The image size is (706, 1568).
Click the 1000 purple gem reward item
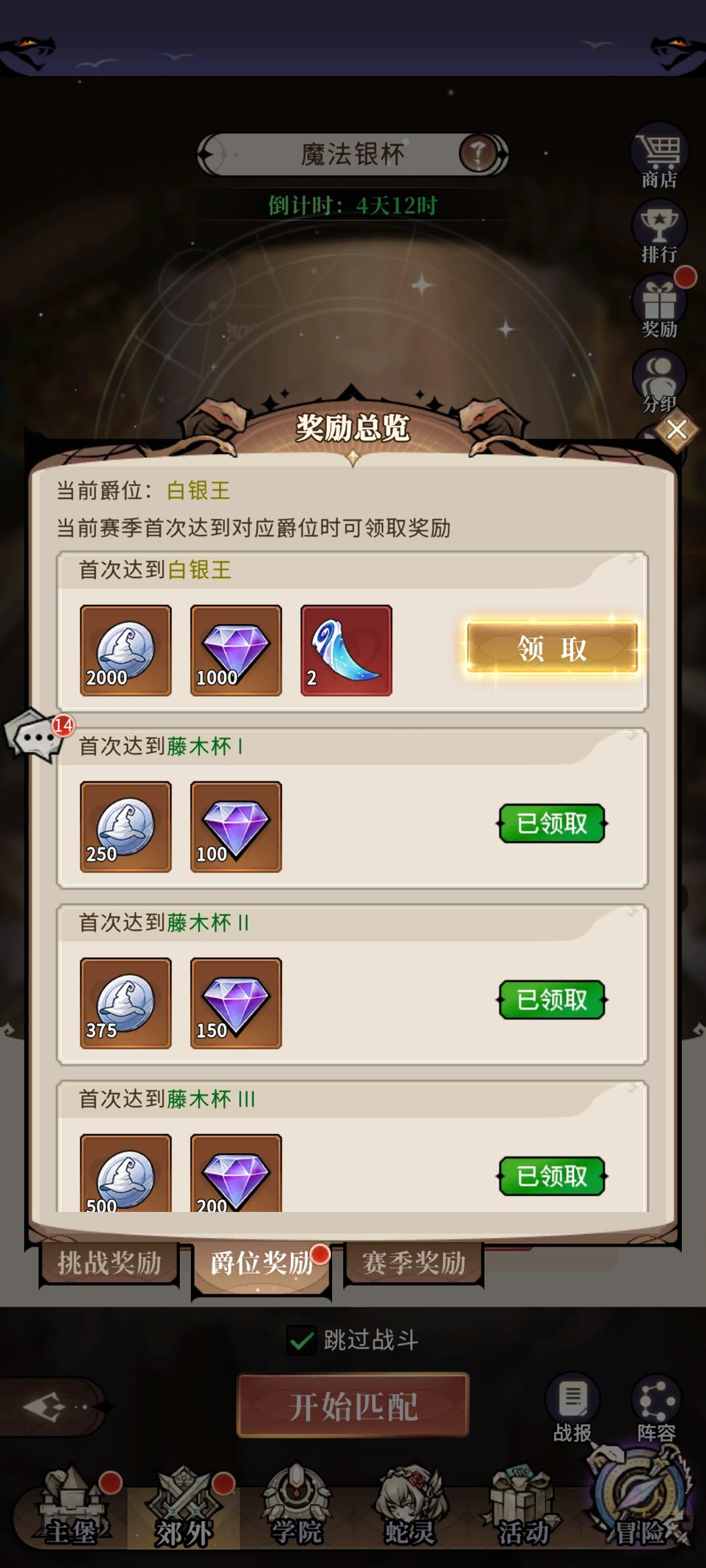coord(236,650)
